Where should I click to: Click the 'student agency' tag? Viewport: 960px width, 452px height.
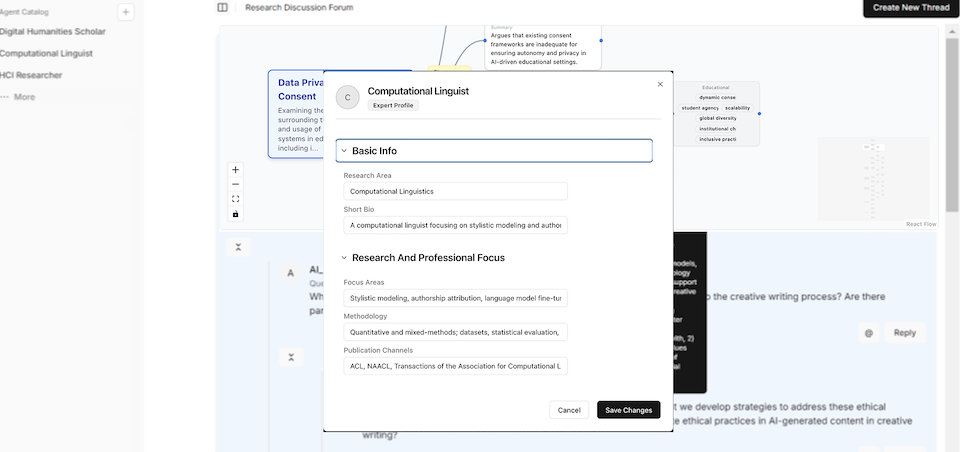[700, 108]
